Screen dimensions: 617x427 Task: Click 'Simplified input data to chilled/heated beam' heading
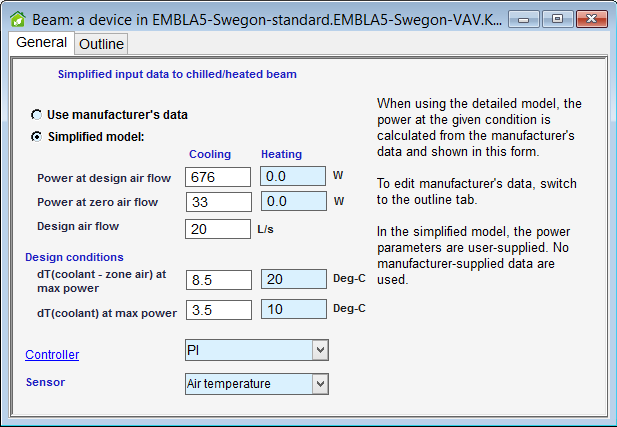177,74
